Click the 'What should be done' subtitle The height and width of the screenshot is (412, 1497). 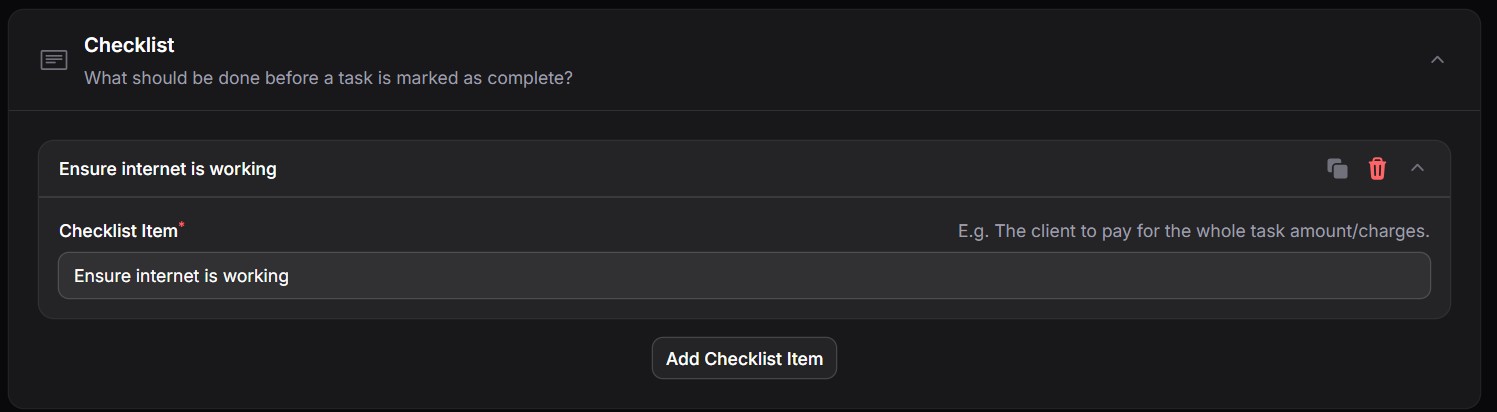(x=328, y=78)
